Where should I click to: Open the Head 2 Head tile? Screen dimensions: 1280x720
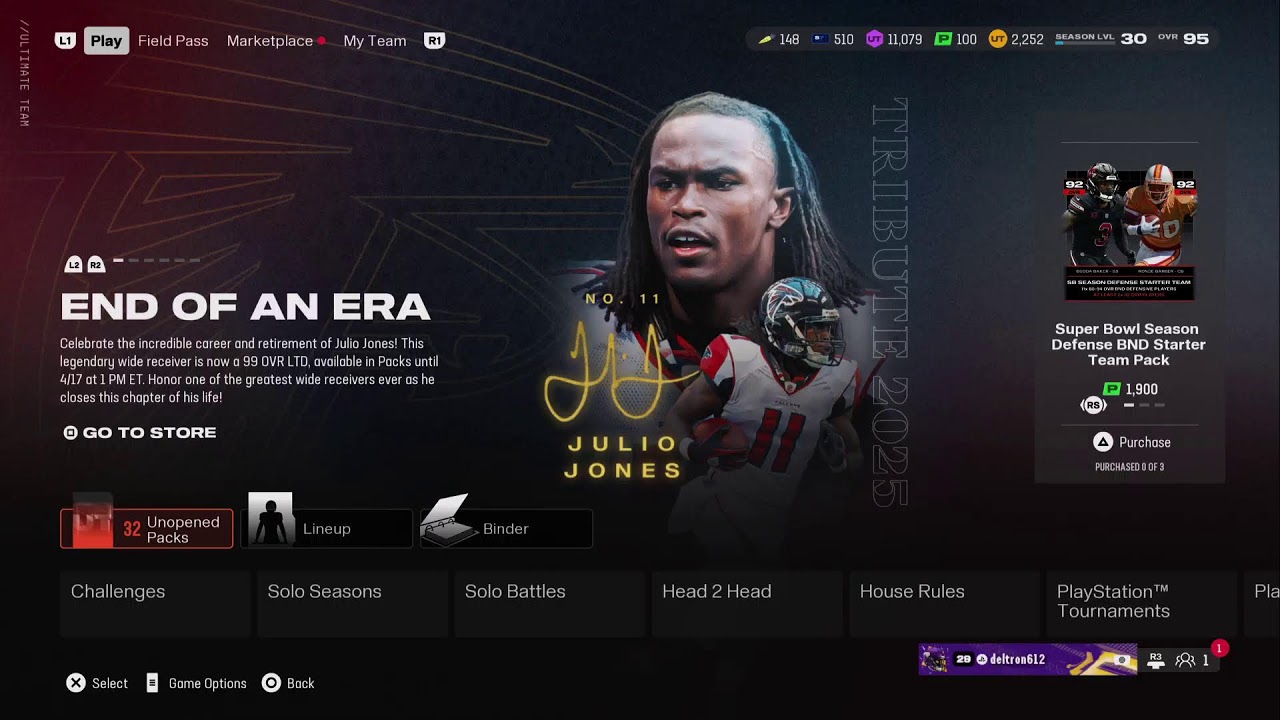[746, 603]
